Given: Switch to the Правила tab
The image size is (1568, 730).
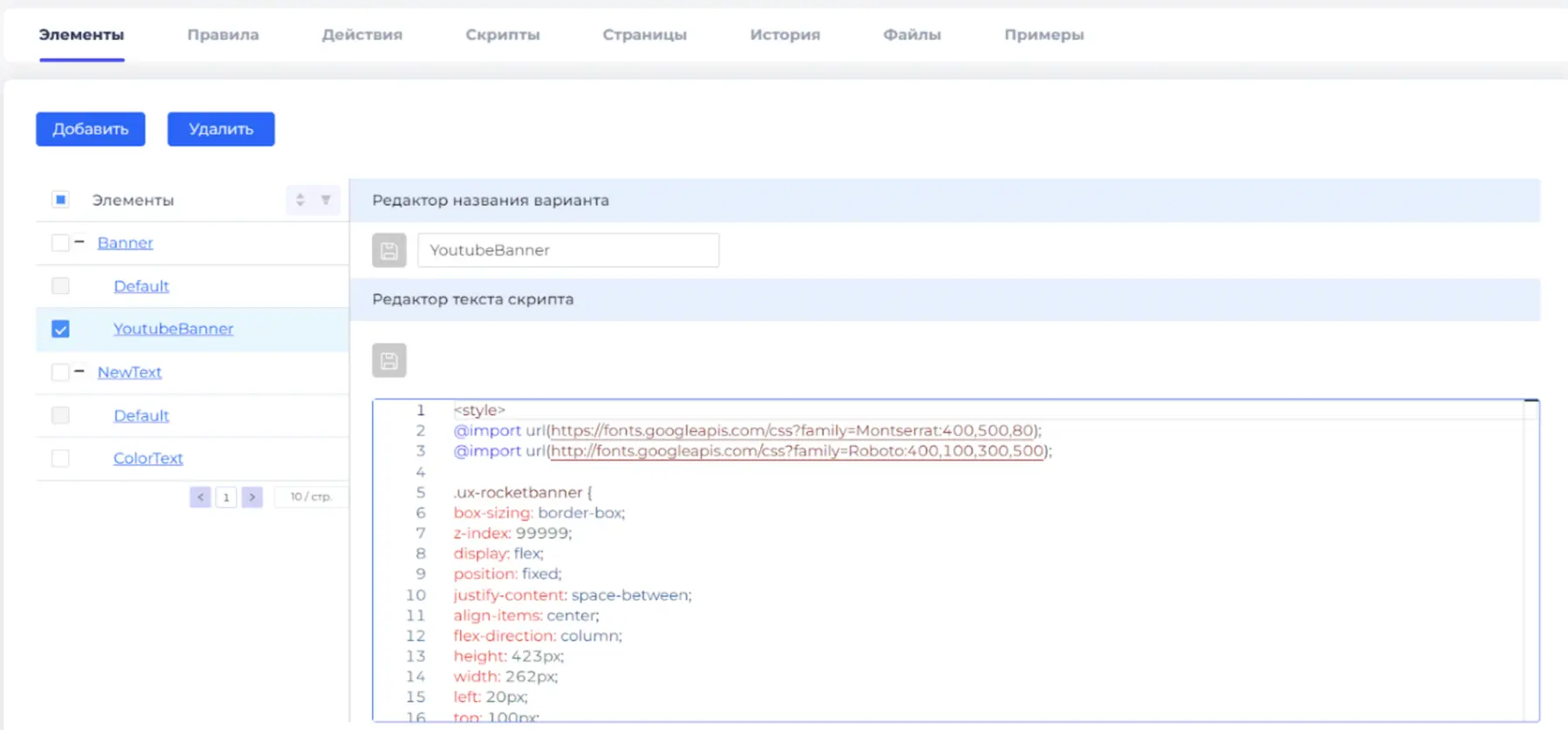Looking at the screenshot, I should [x=223, y=35].
